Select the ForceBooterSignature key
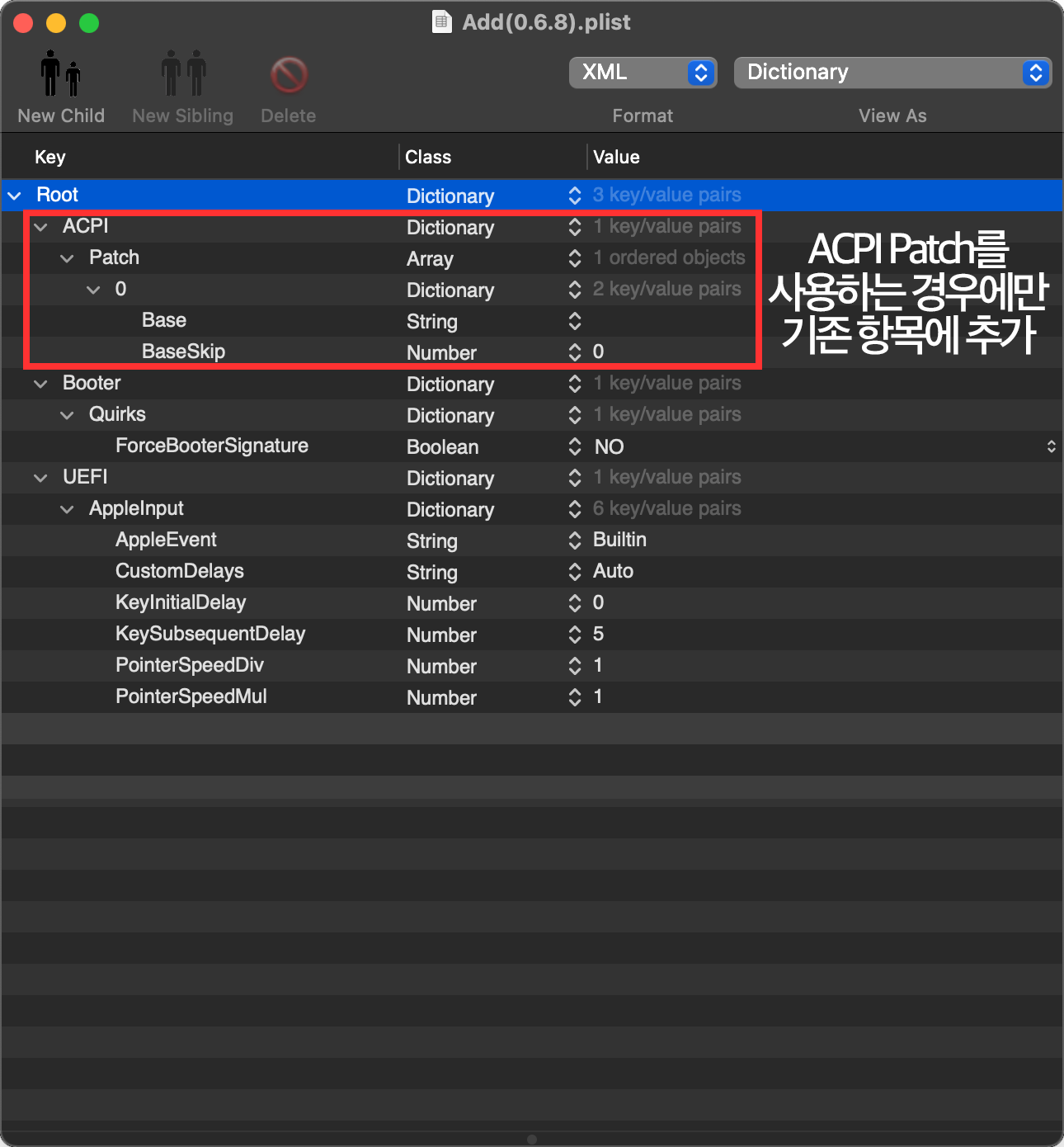Screen dimensions: 1064x1147 [x=212, y=446]
